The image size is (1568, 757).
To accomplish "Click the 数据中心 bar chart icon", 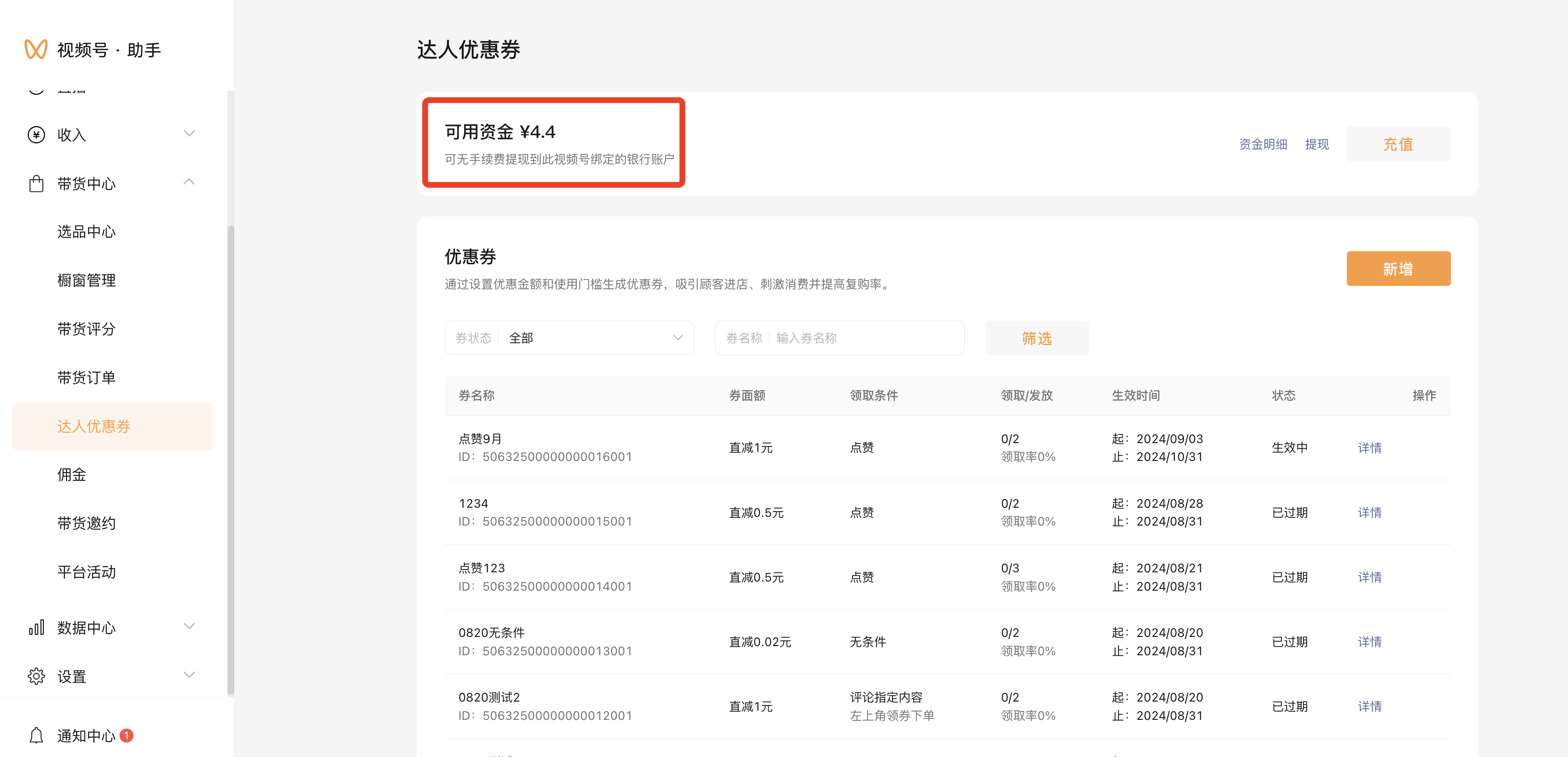I will tap(36, 627).
